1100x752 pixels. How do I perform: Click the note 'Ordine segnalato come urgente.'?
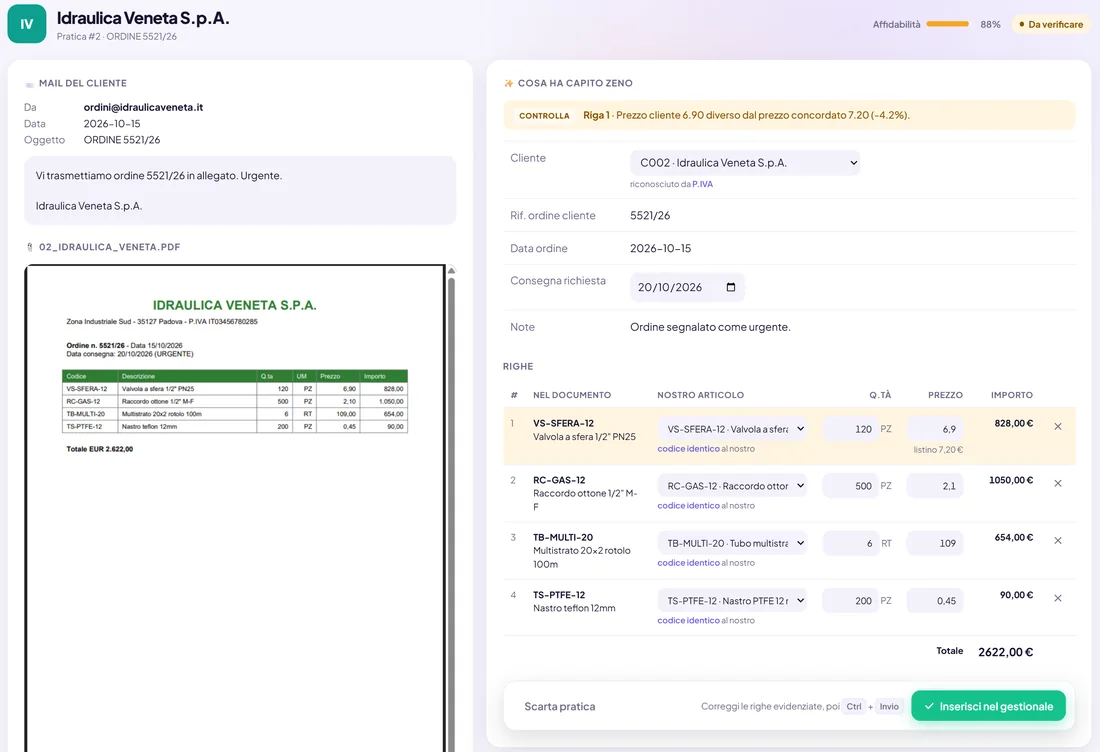click(710, 327)
